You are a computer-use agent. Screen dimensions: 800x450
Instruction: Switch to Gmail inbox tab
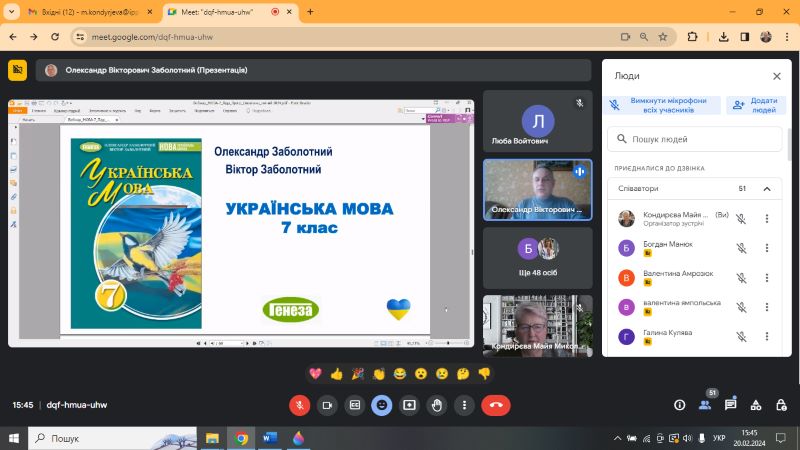tap(90, 12)
